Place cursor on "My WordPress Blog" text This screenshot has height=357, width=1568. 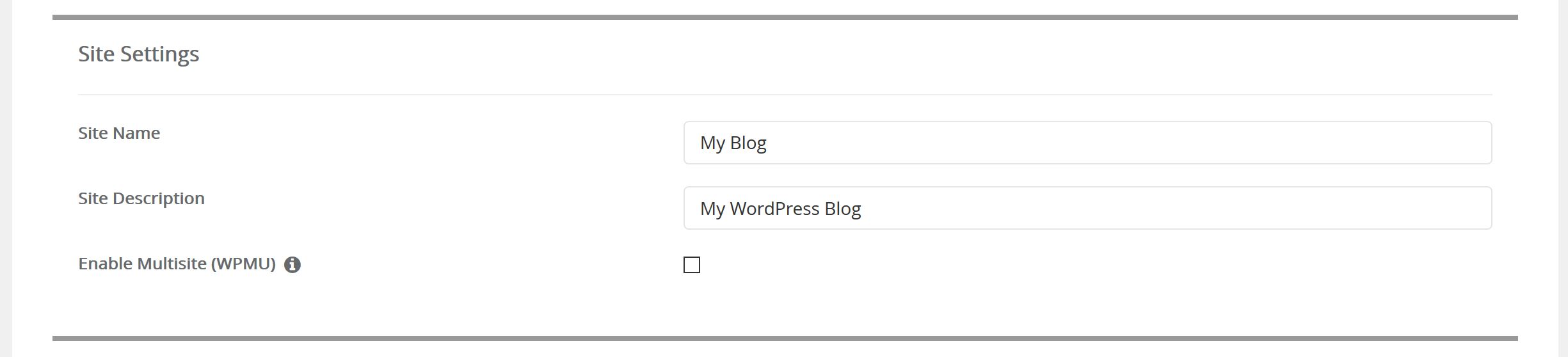[x=780, y=209]
